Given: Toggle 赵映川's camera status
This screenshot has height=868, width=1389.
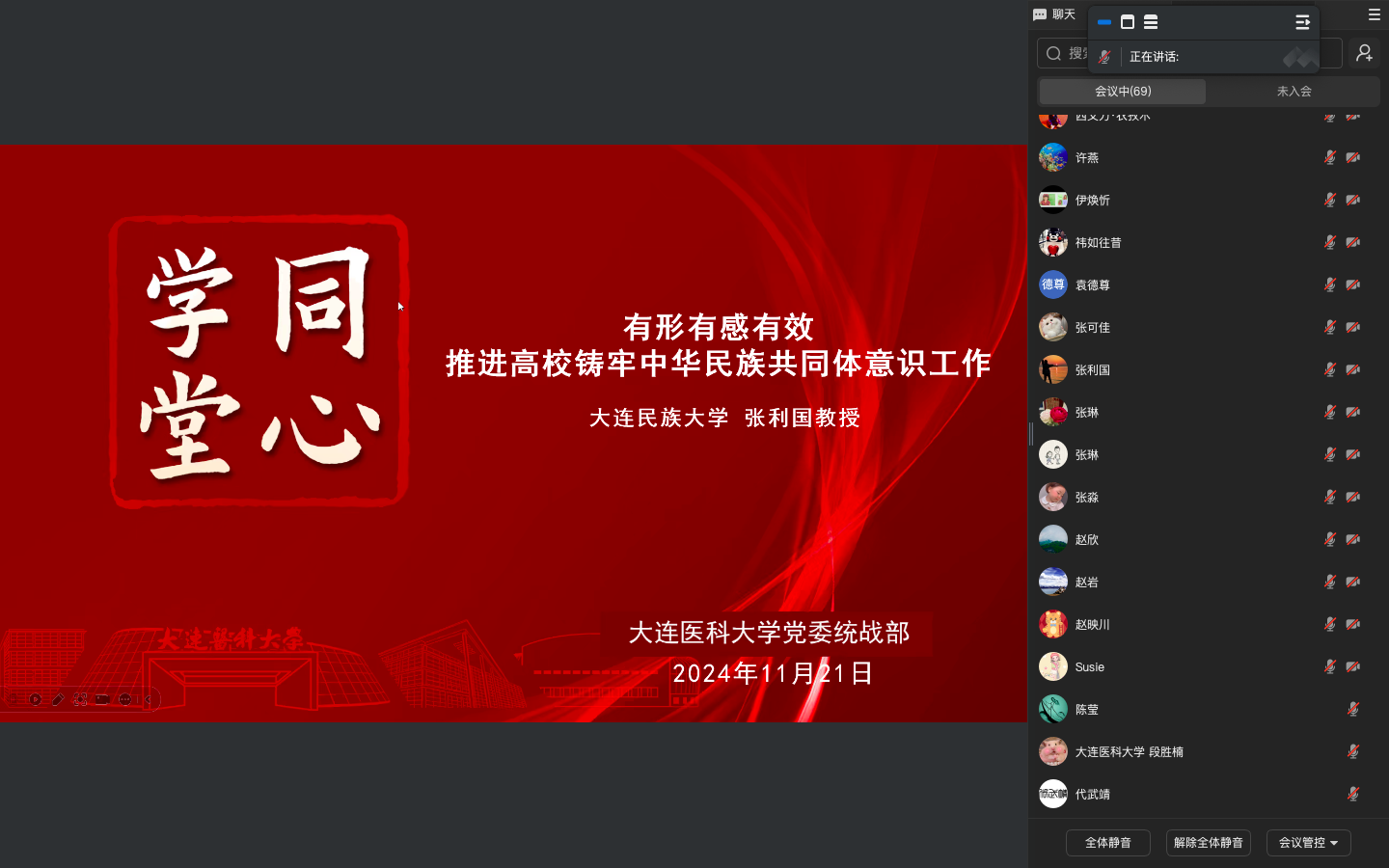Looking at the screenshot, I should pos(1353,624).
